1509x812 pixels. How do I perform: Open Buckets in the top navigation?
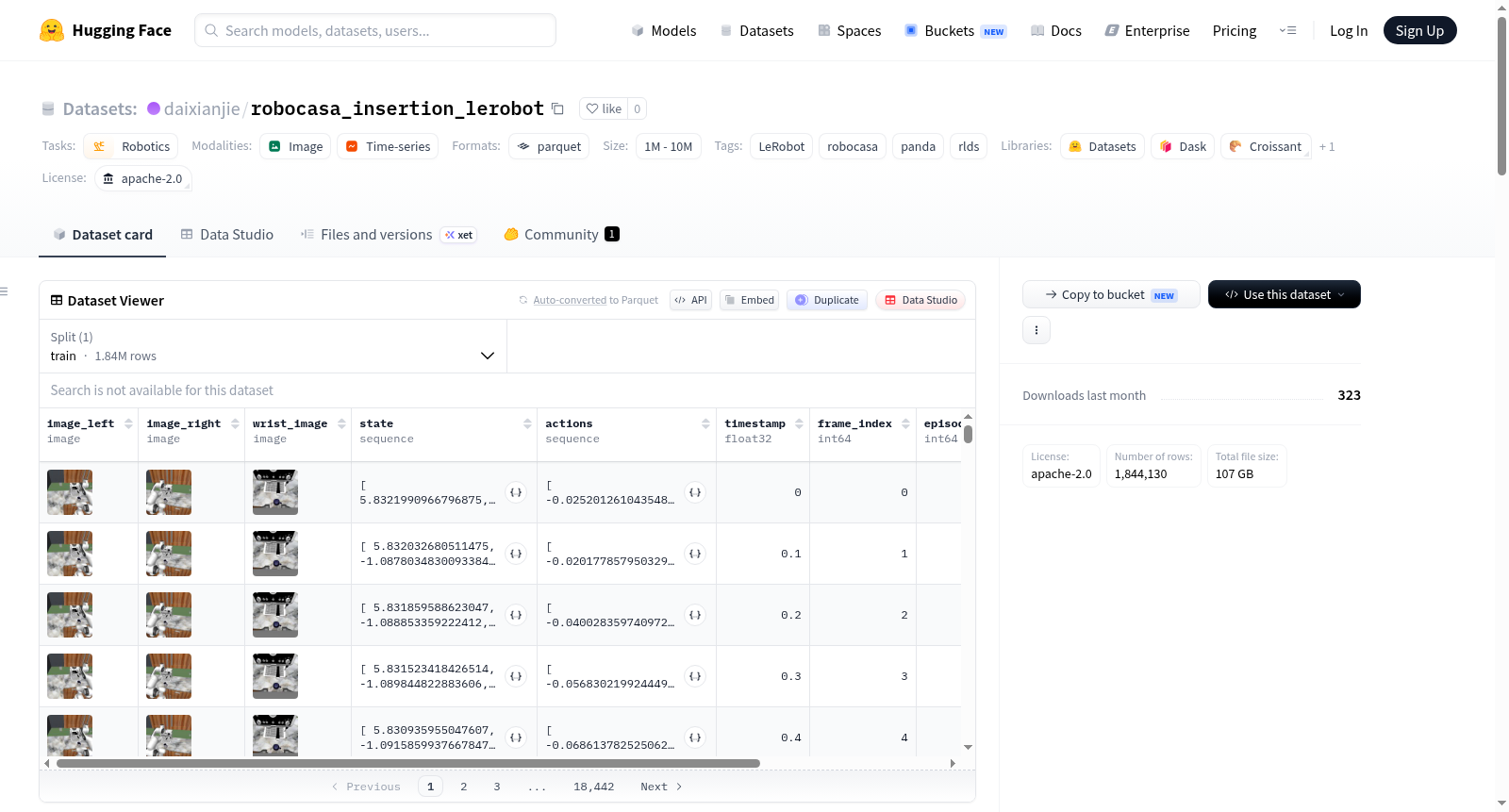955,30
